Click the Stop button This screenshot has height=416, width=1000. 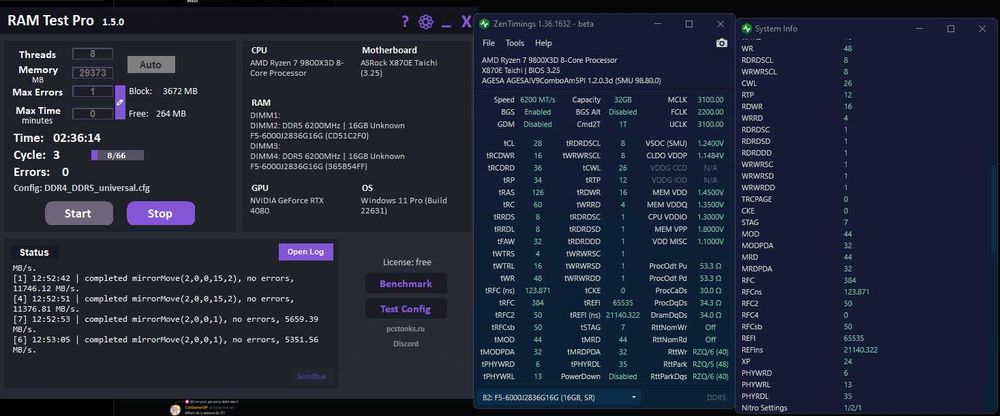pos(160,213)
